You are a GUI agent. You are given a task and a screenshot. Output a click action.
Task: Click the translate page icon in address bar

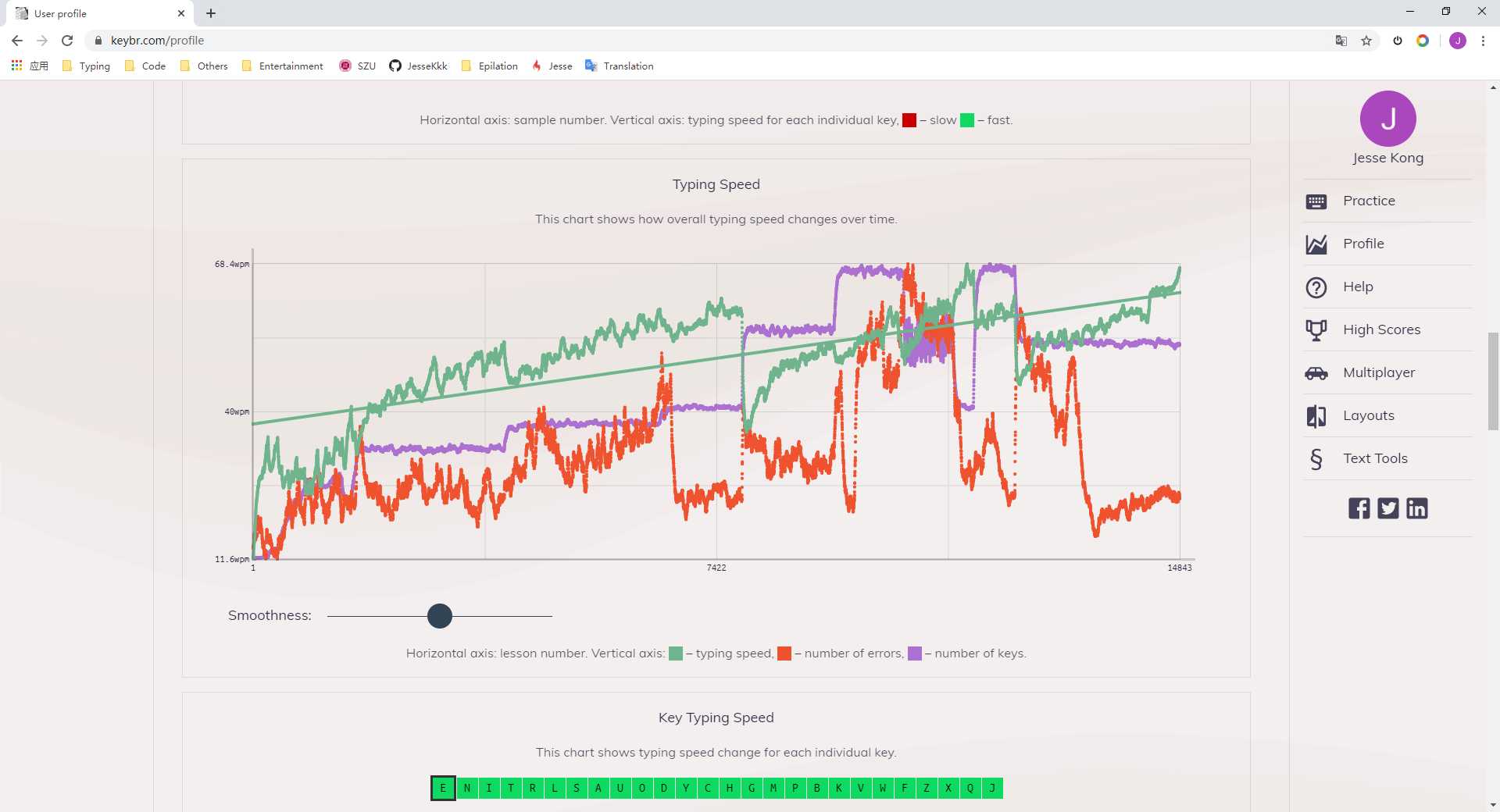(1341, 41)
